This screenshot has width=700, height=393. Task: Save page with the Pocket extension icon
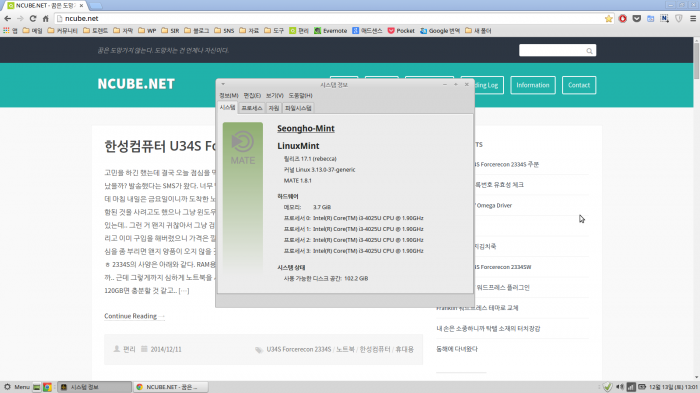click(637, 19)
